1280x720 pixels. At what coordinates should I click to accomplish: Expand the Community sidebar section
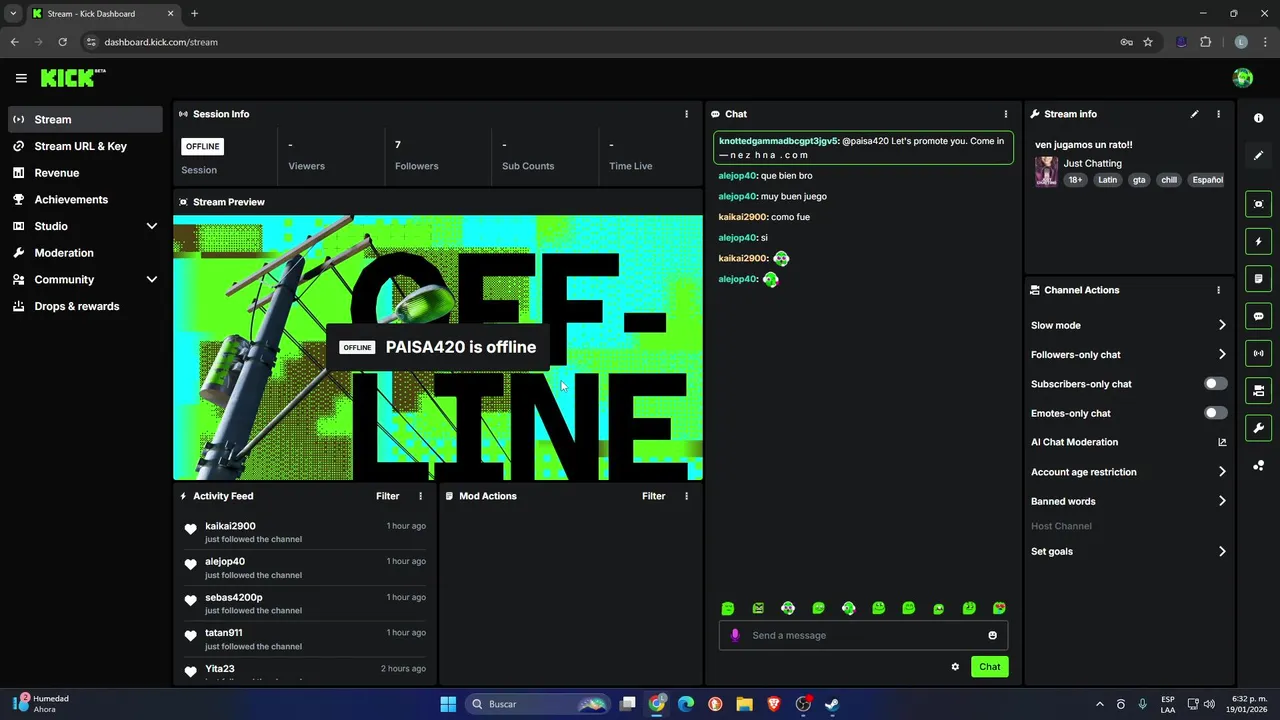pyautogui.click(x=152, y=280)
